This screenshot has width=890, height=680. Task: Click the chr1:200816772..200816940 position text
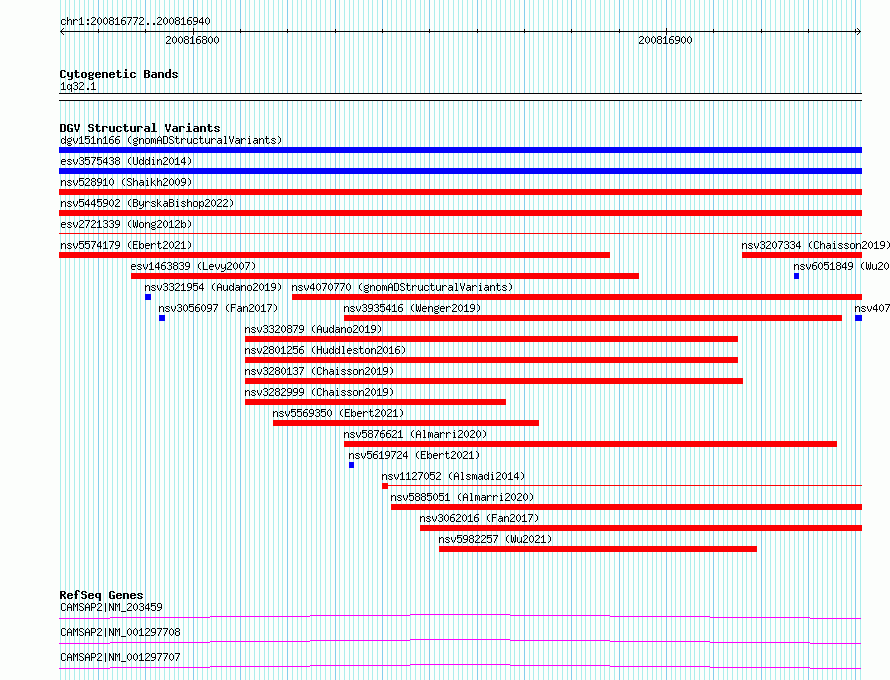(x=135, y=22)
